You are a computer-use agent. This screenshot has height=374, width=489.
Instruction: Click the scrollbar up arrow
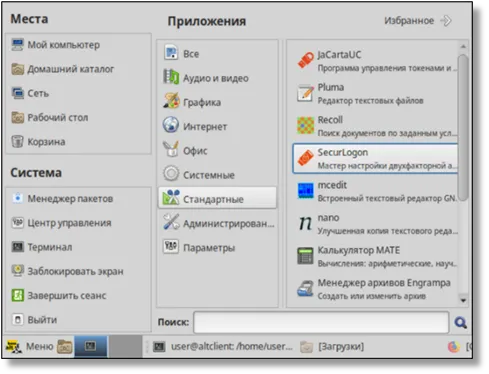463,46
